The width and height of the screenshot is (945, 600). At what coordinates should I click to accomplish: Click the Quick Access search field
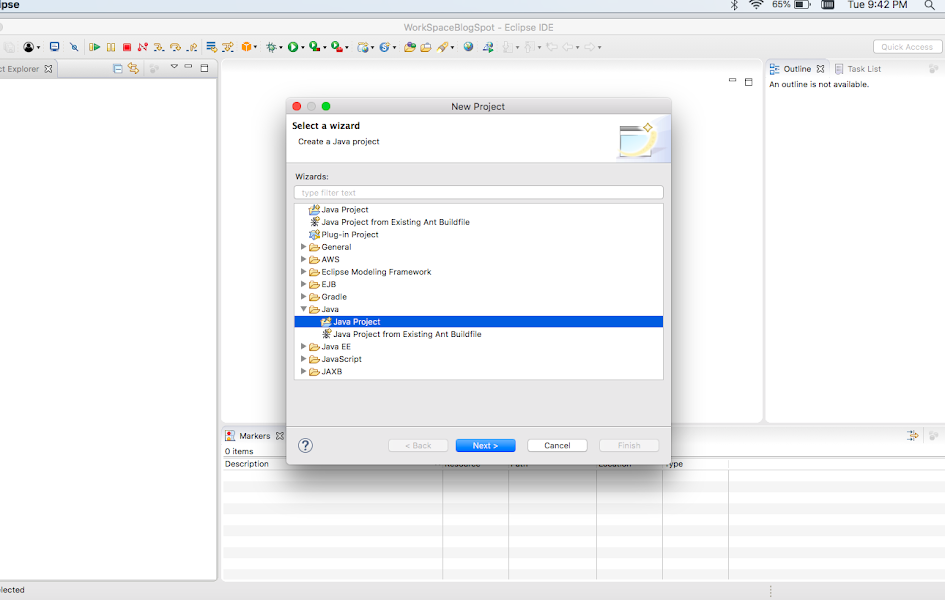click(906, 47)
